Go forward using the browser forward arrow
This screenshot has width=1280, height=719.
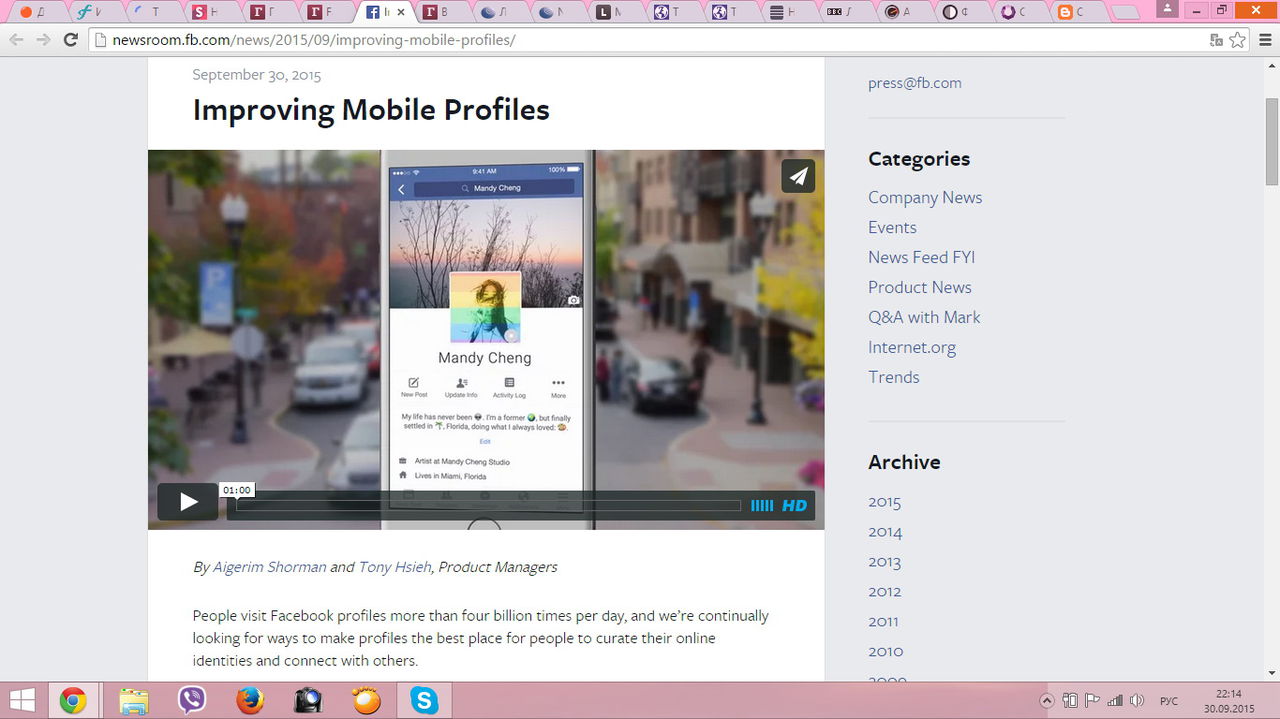(x=43, y=40)
